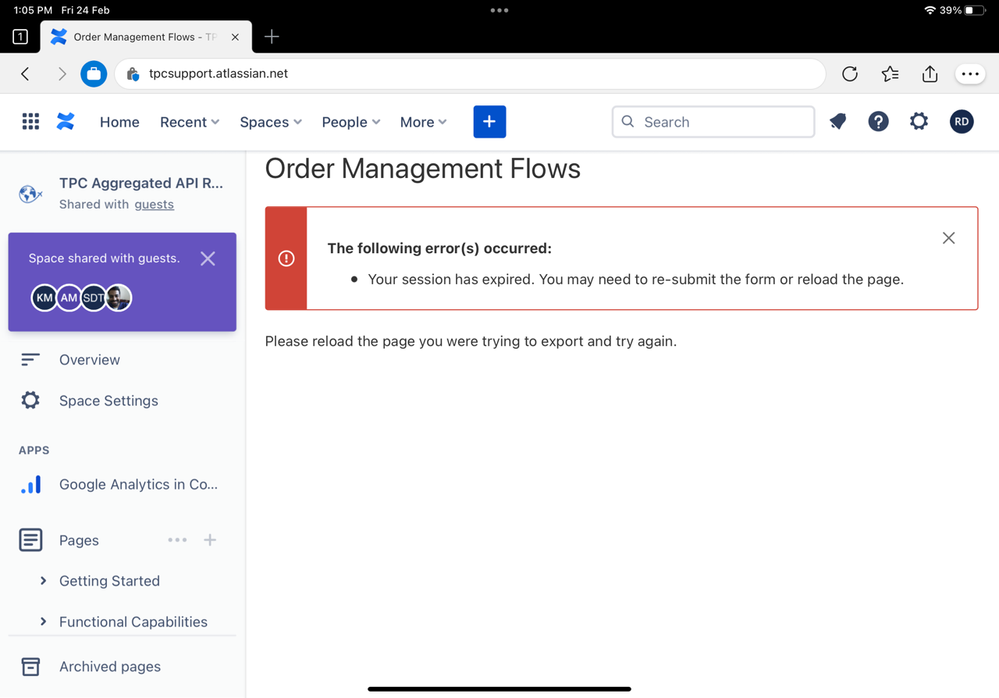Image resolution: width=999 pixels, height=698 pixels.
Task: Open the Settings gear icon in header
Action: (919, 121)
